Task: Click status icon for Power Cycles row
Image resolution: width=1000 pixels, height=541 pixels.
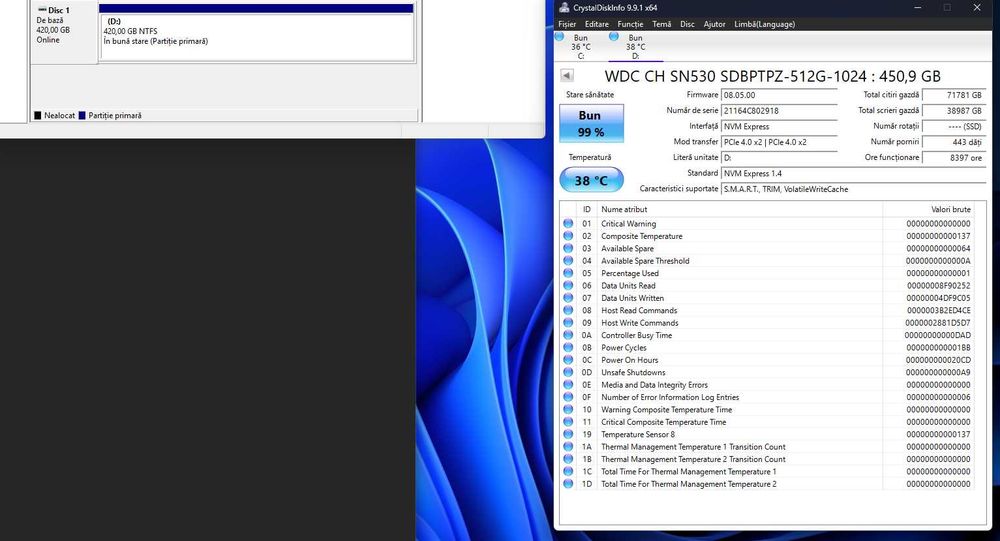Action: coord(568,348)
